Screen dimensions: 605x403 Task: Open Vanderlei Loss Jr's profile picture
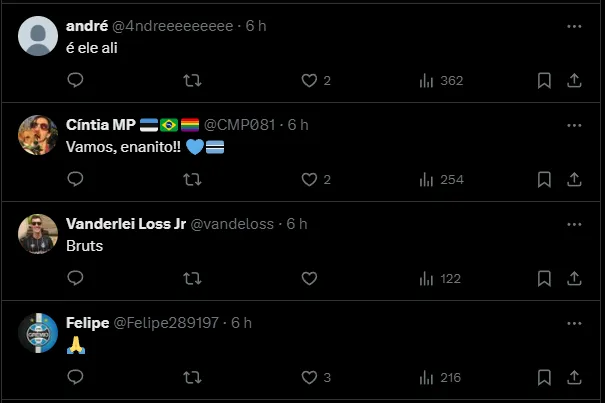coord(38,234)
